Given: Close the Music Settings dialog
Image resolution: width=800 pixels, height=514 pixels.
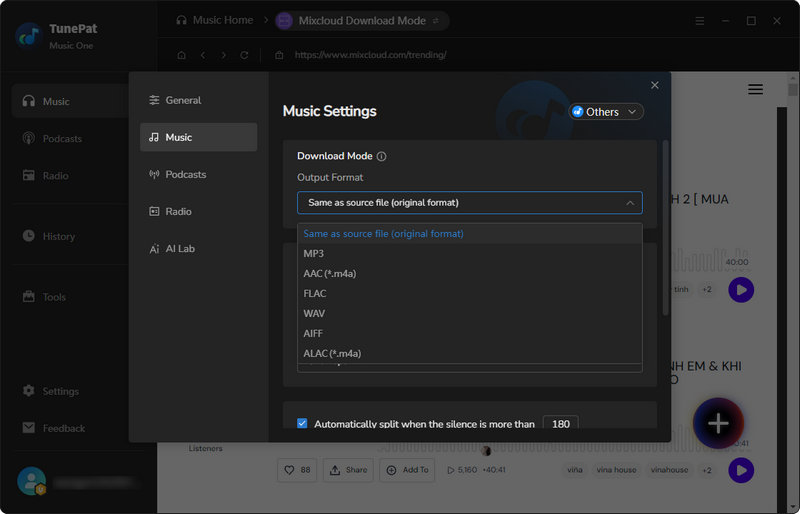Looking at the screenshot, I should (x=655, y=85).
